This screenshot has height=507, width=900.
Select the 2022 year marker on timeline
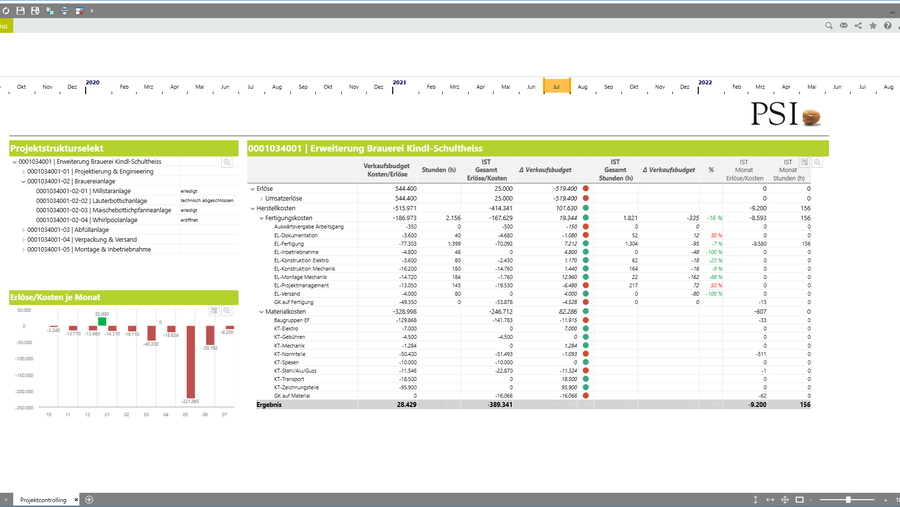[705, 83]
